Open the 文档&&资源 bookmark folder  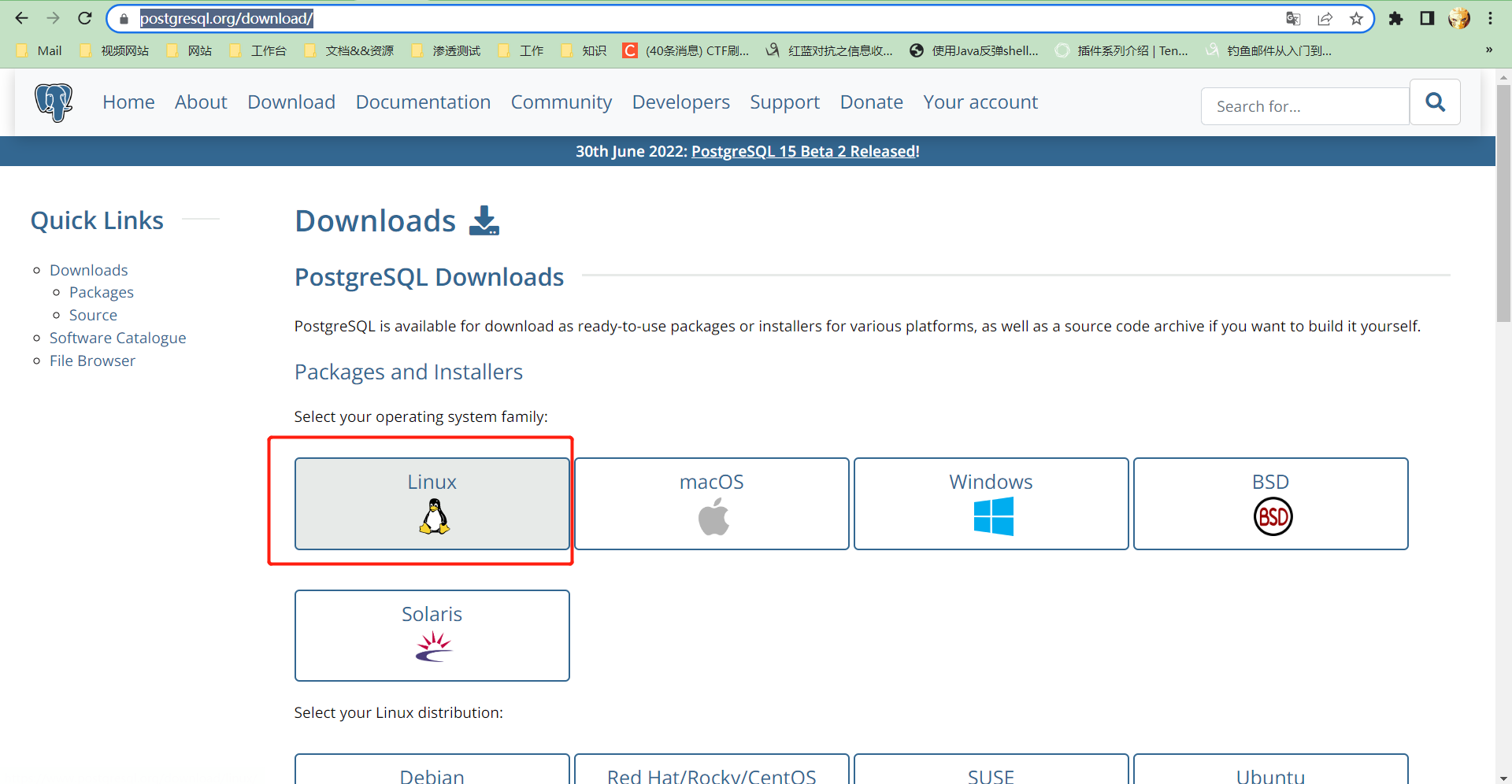(349, 50)
